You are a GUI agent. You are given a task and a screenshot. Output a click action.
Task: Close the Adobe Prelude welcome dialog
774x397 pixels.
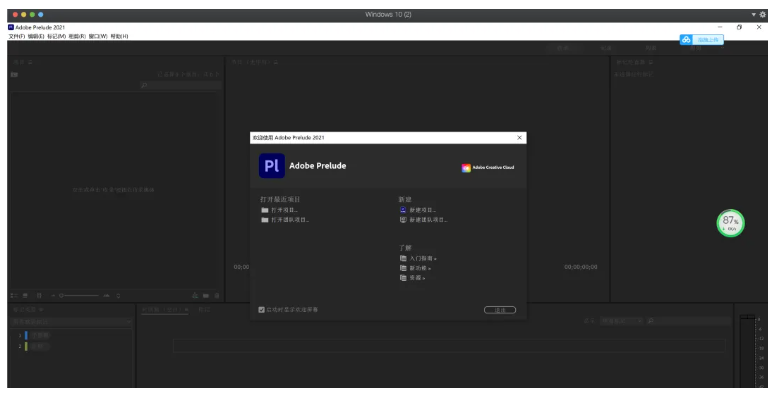pos(519,138)
